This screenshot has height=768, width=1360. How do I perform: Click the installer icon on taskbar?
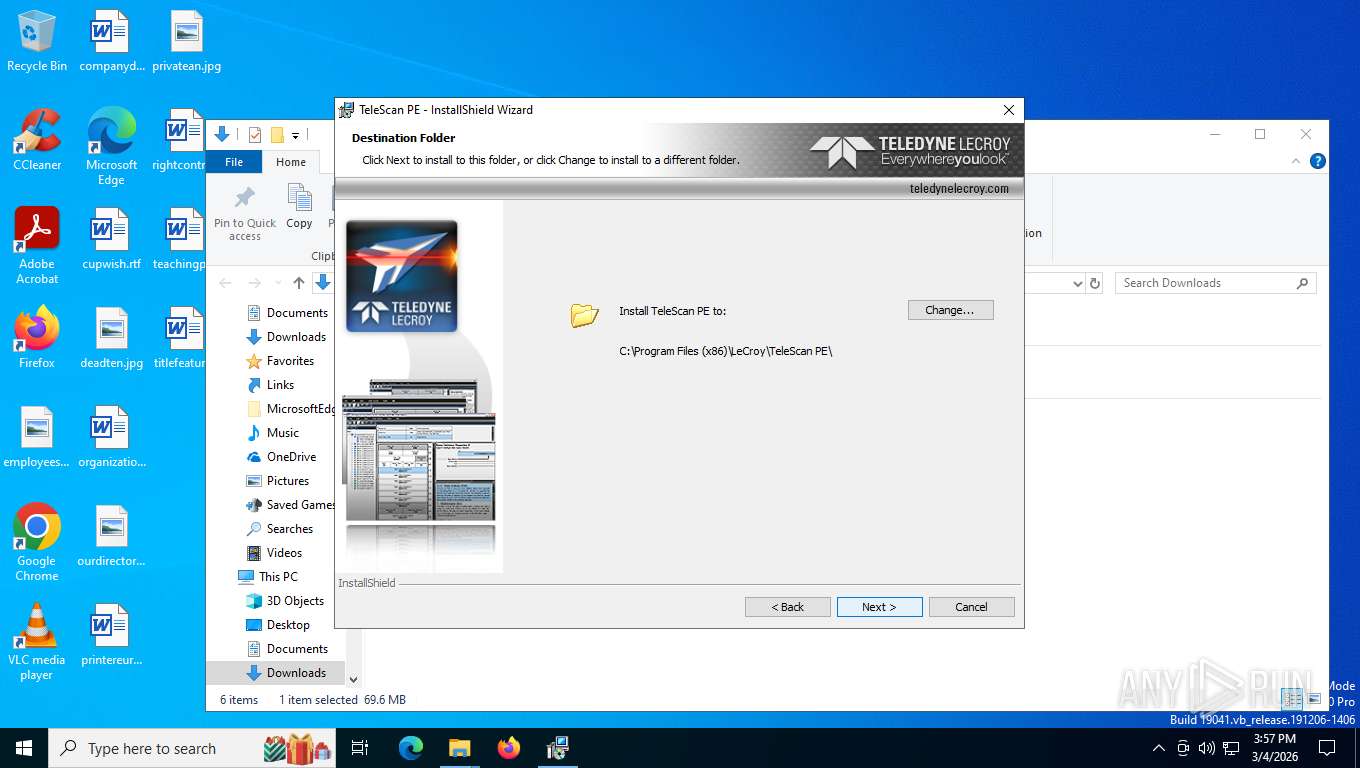[558, 748]
